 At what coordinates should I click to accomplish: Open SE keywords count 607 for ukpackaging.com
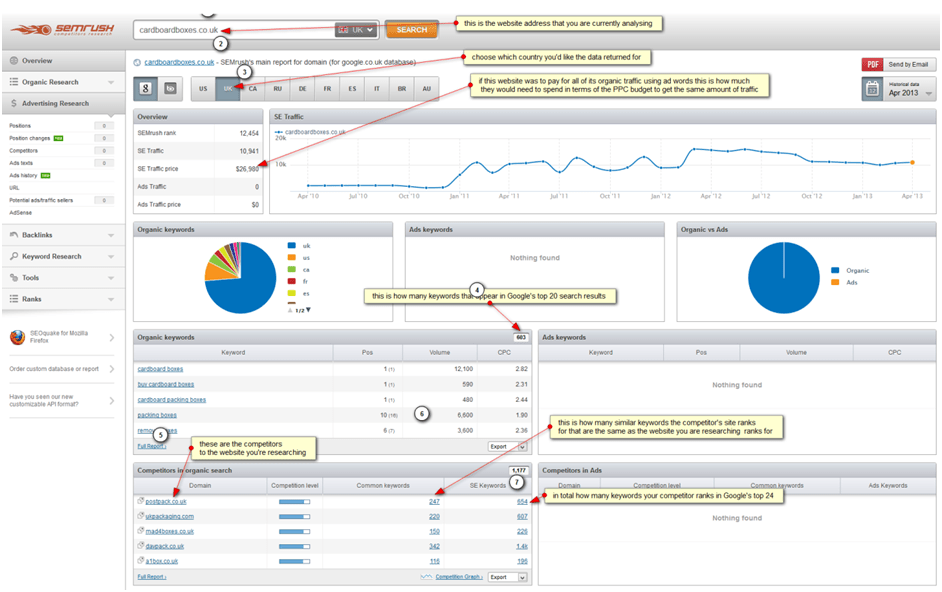(522, 516)
